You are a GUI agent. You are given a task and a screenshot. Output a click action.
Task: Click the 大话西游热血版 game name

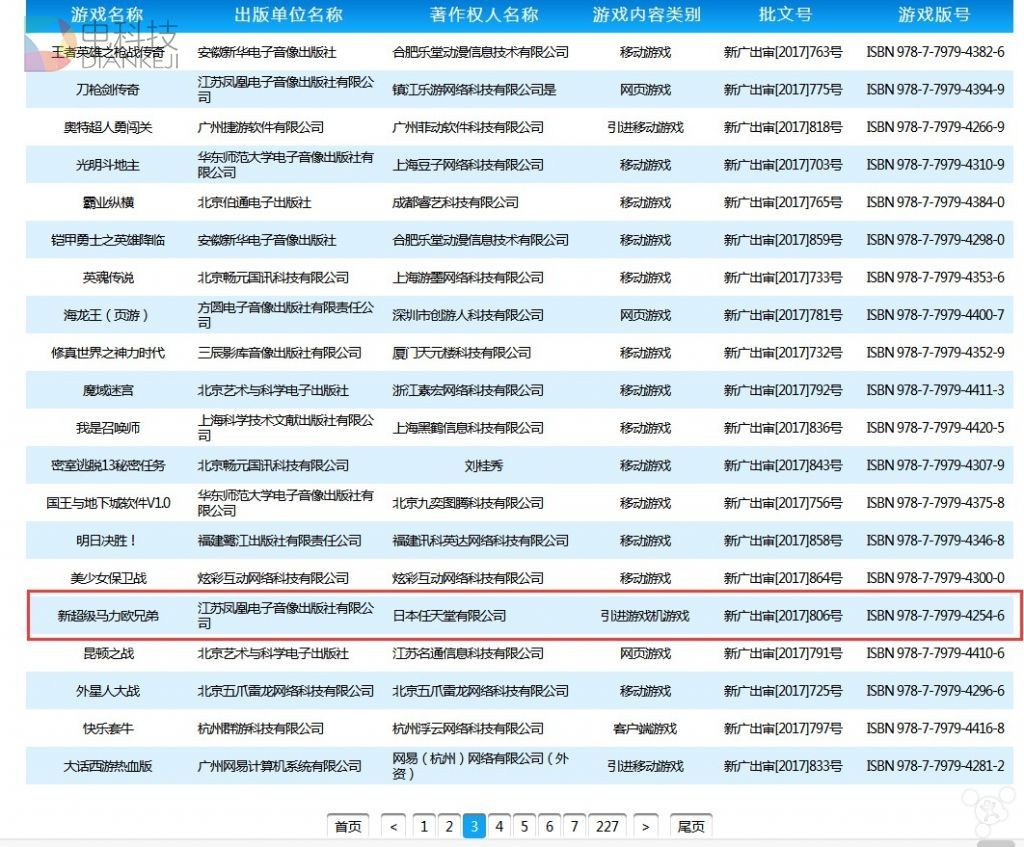(x=108, y=766)
